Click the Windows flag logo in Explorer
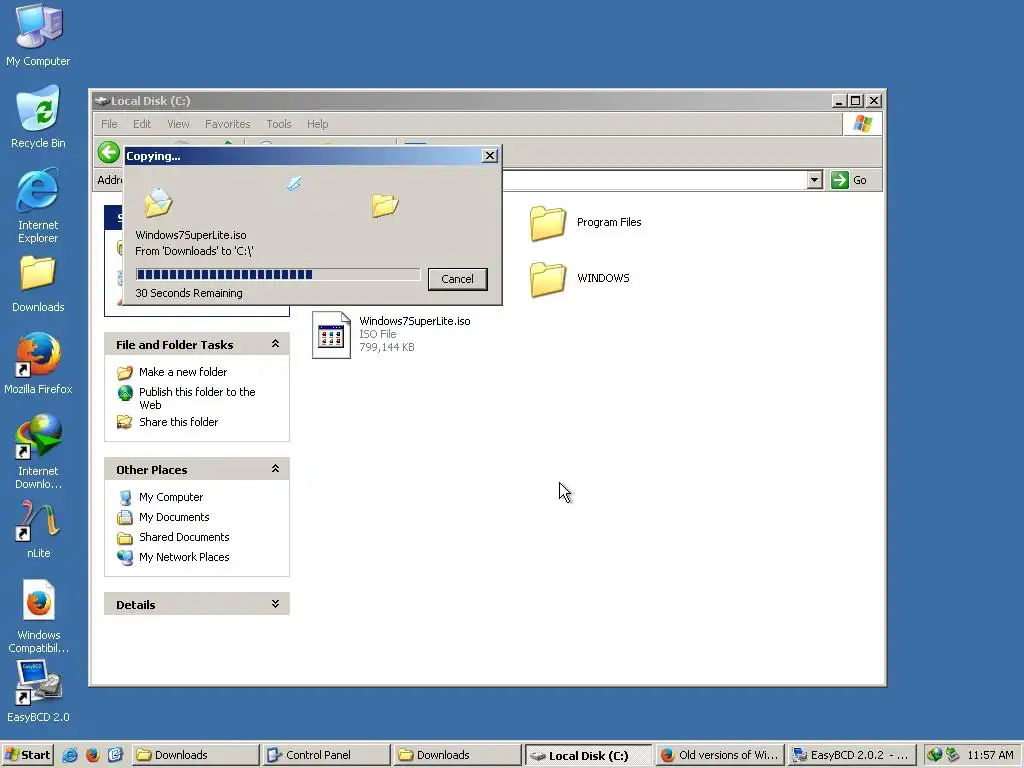The image size is (1024, 768). click(x=862, y=123)
